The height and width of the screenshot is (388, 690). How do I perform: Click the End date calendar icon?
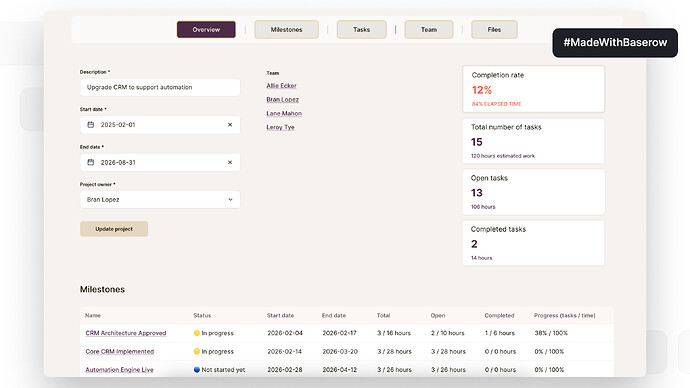[91, 162]
